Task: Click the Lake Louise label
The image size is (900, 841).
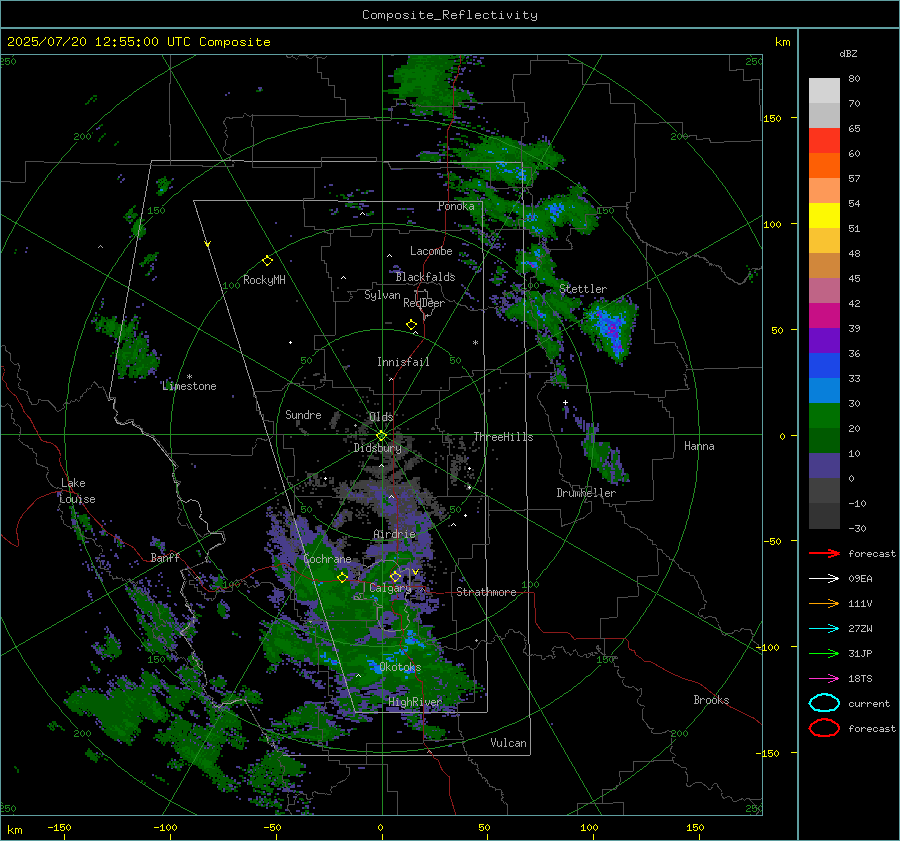Action: point(77,491)
